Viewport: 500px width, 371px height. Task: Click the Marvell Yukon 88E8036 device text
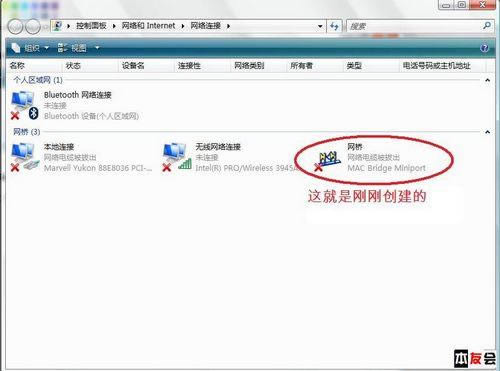98,168
